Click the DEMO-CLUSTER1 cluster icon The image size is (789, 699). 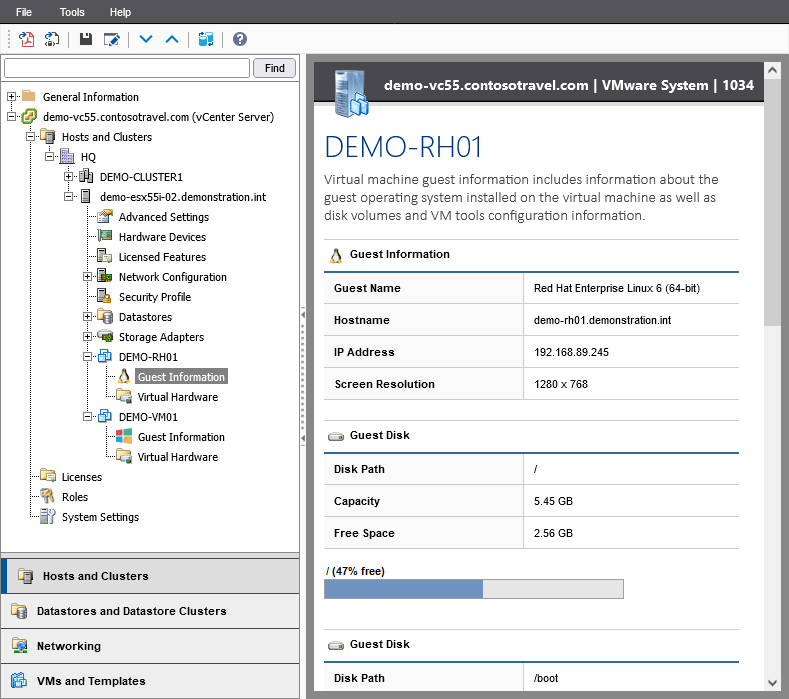[x=86, y=177]
